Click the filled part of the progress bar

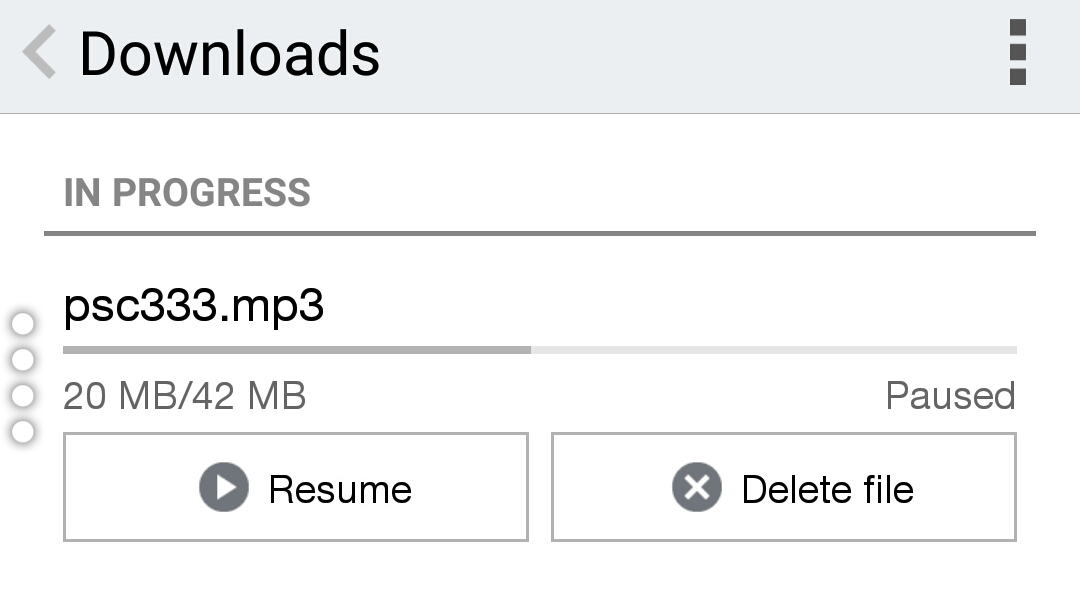coord(297,350)
